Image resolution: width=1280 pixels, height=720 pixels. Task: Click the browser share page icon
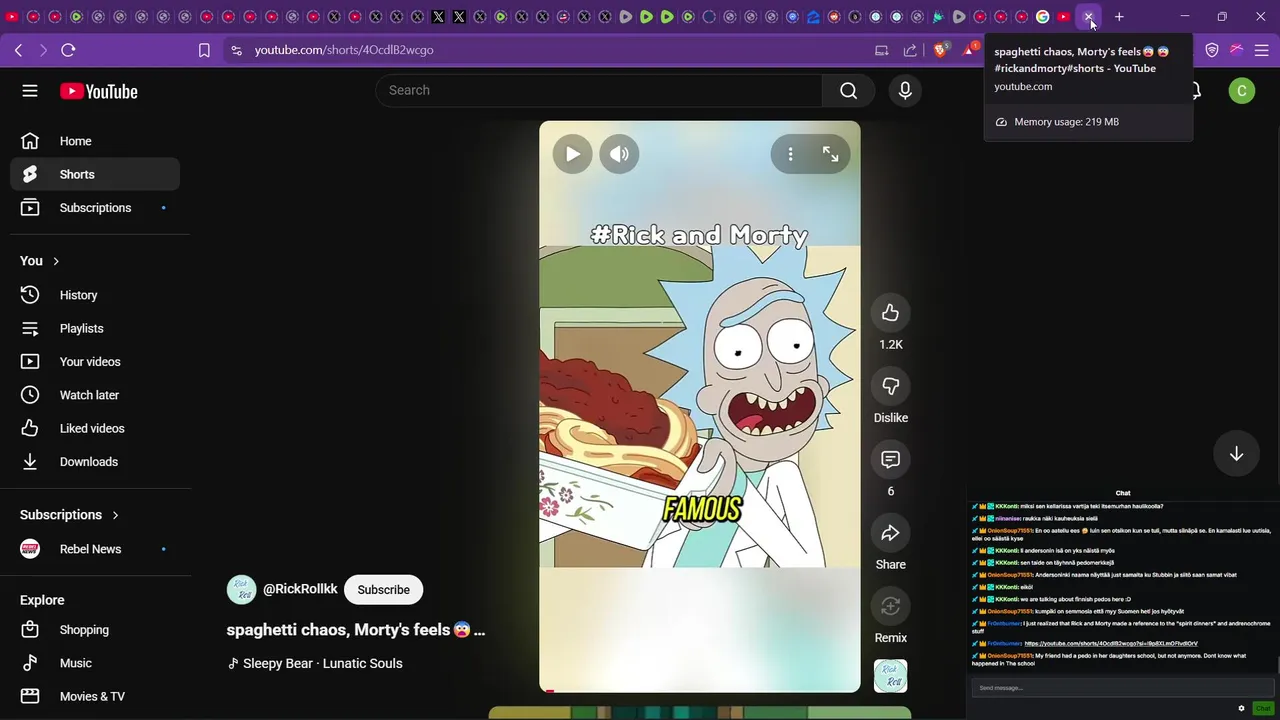(x=910, y=50)
